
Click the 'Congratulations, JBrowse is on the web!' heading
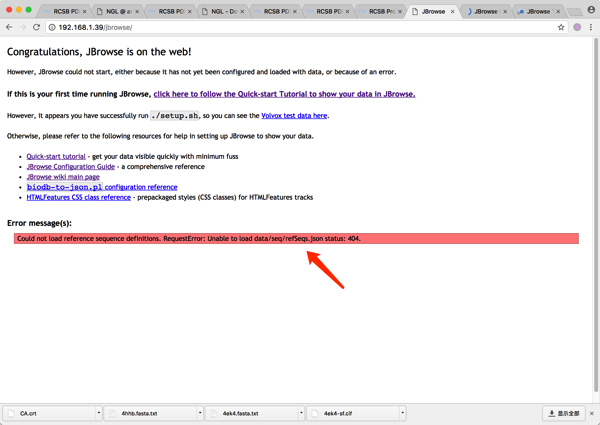(99, 52)
